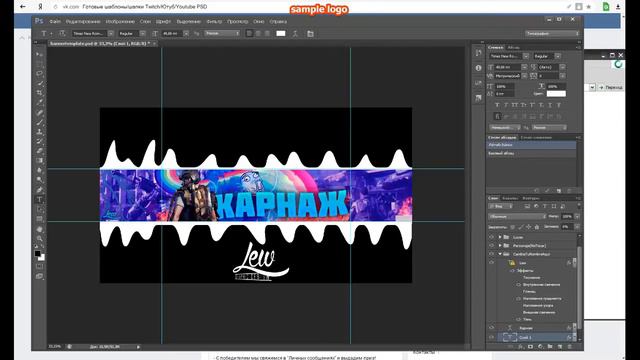Open the layer blend mode dropdown
Viewport: 640px width, 360px height.
coord(517,216)
